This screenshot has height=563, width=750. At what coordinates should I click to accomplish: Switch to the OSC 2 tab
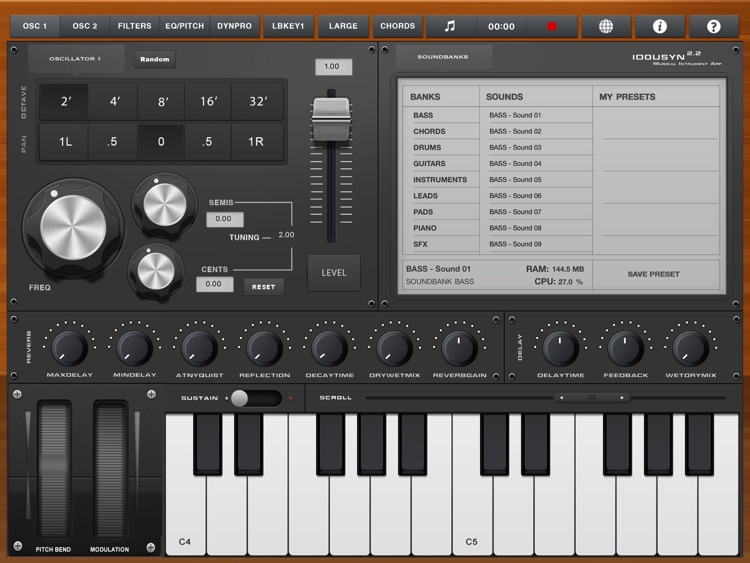pos(85,26)
